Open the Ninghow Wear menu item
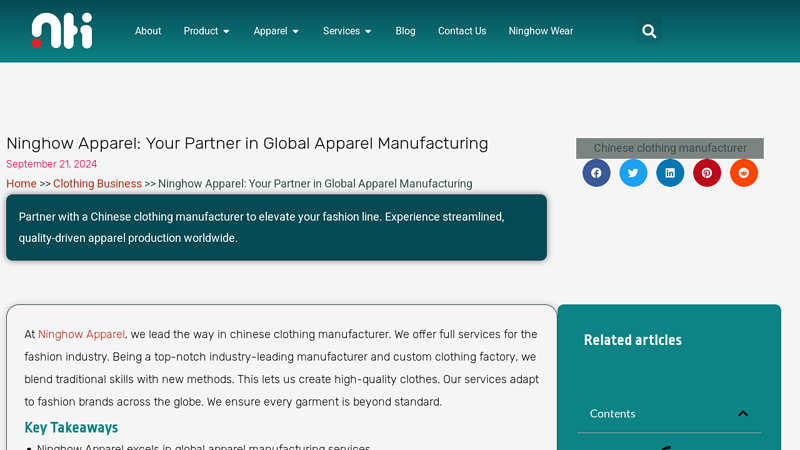Viewport: 800px width, 450px height. click(541, 31)
